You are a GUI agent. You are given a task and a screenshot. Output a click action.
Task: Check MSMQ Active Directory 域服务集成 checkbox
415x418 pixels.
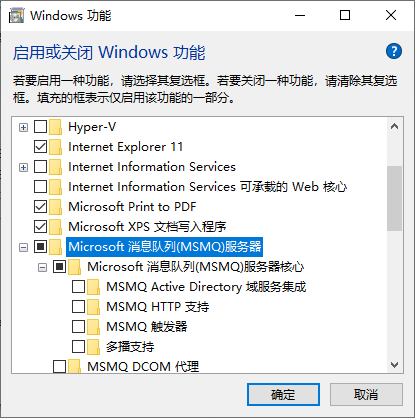[x=78, y=287]
